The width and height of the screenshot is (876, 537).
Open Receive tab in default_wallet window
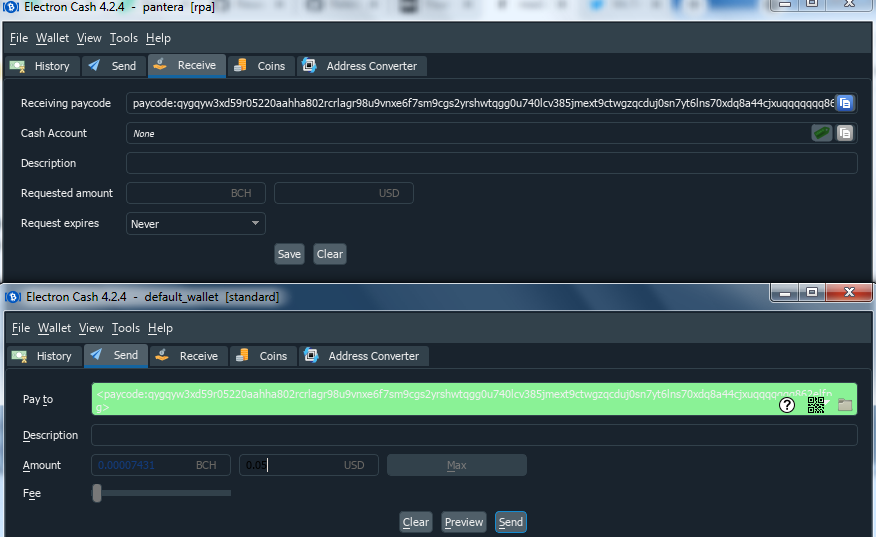point(189,356)
